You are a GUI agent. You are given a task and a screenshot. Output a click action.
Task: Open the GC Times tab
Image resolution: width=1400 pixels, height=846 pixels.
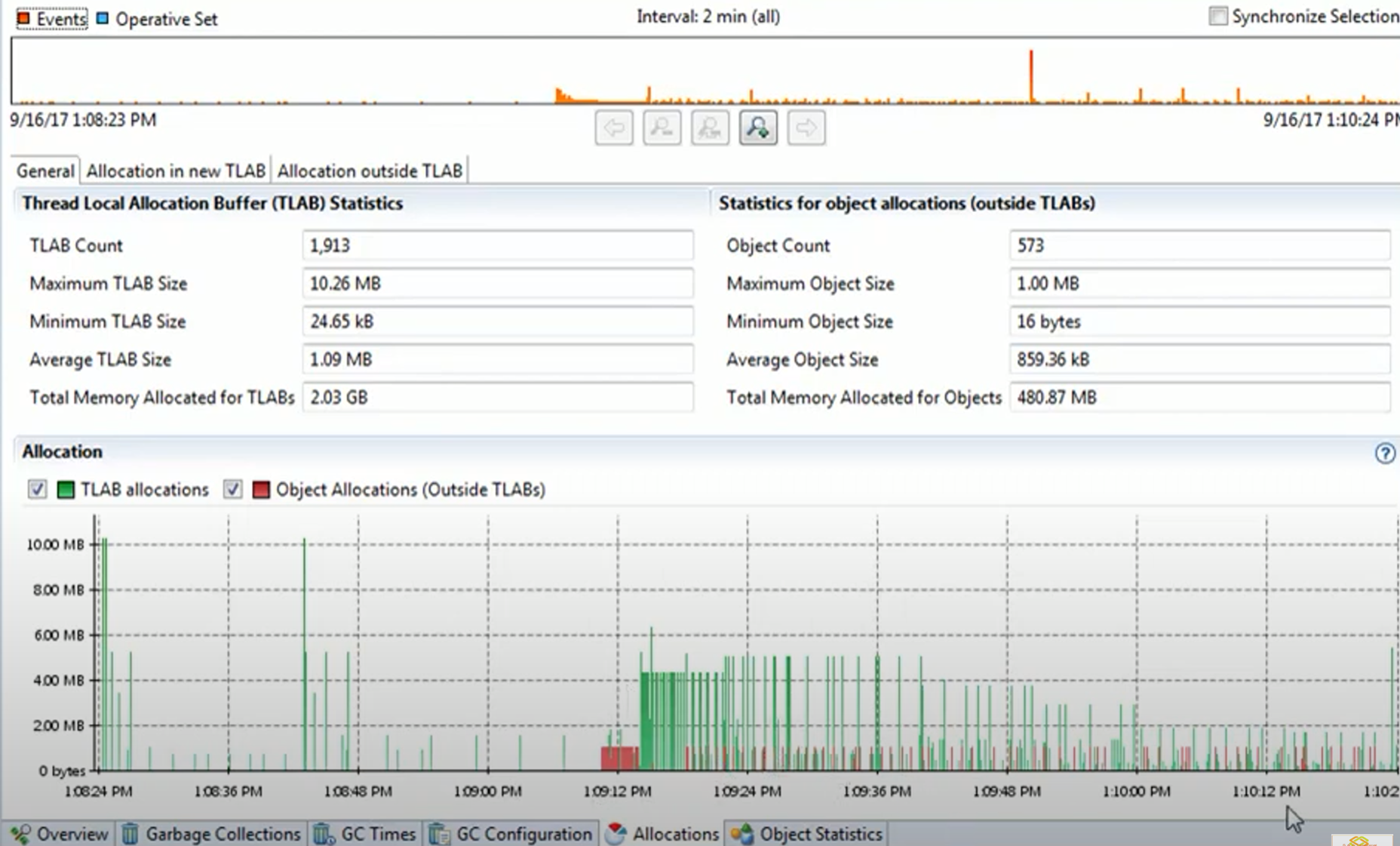pyautogui.click(x=366, y=834)
